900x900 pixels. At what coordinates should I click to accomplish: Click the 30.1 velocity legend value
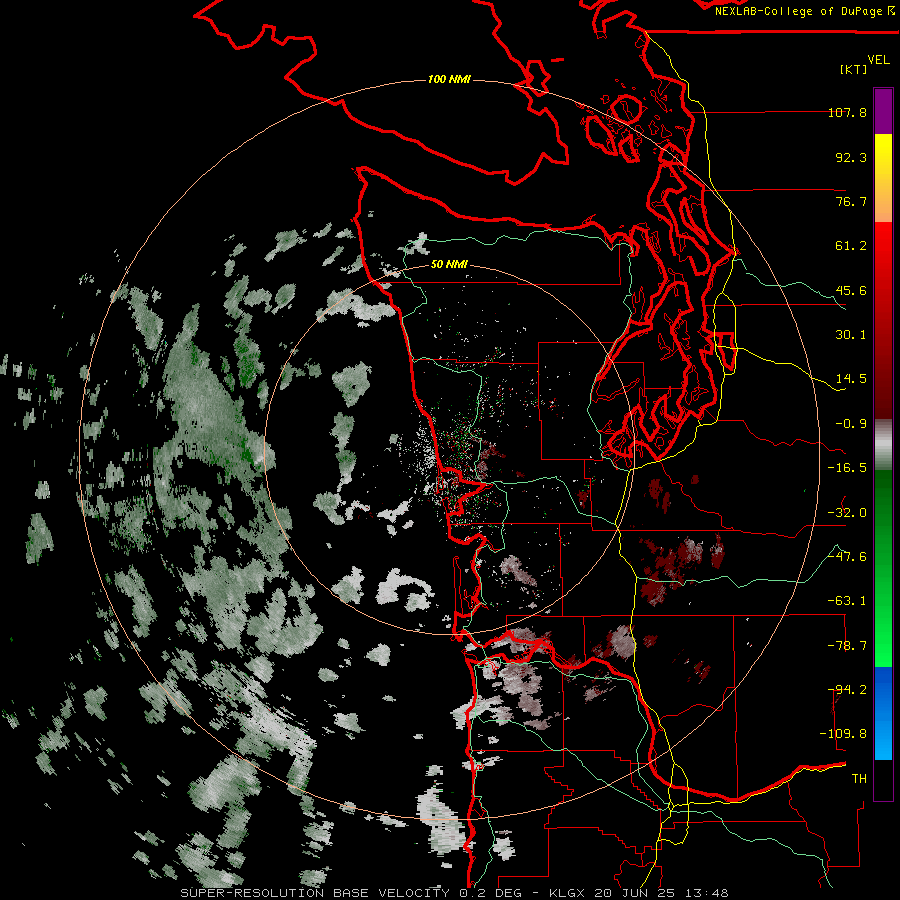click(x=851, y=335)
